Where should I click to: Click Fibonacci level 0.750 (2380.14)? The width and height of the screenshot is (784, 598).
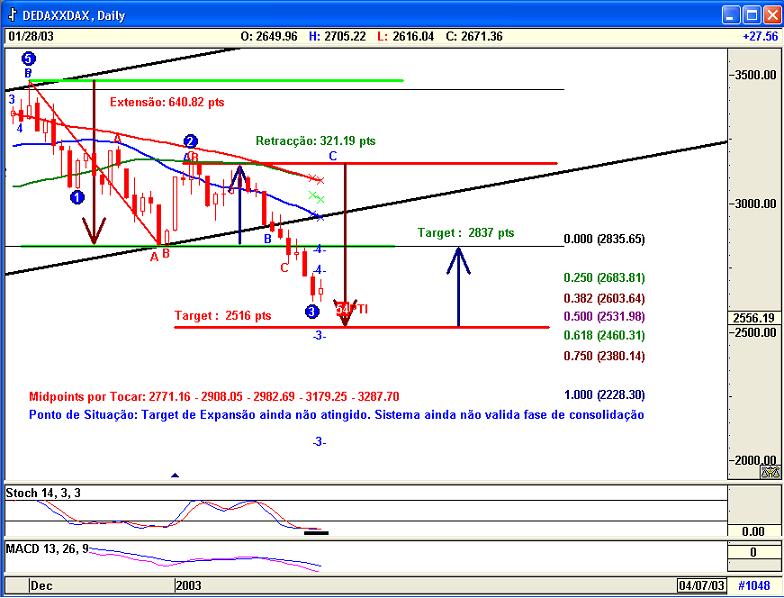click(604, 356)
